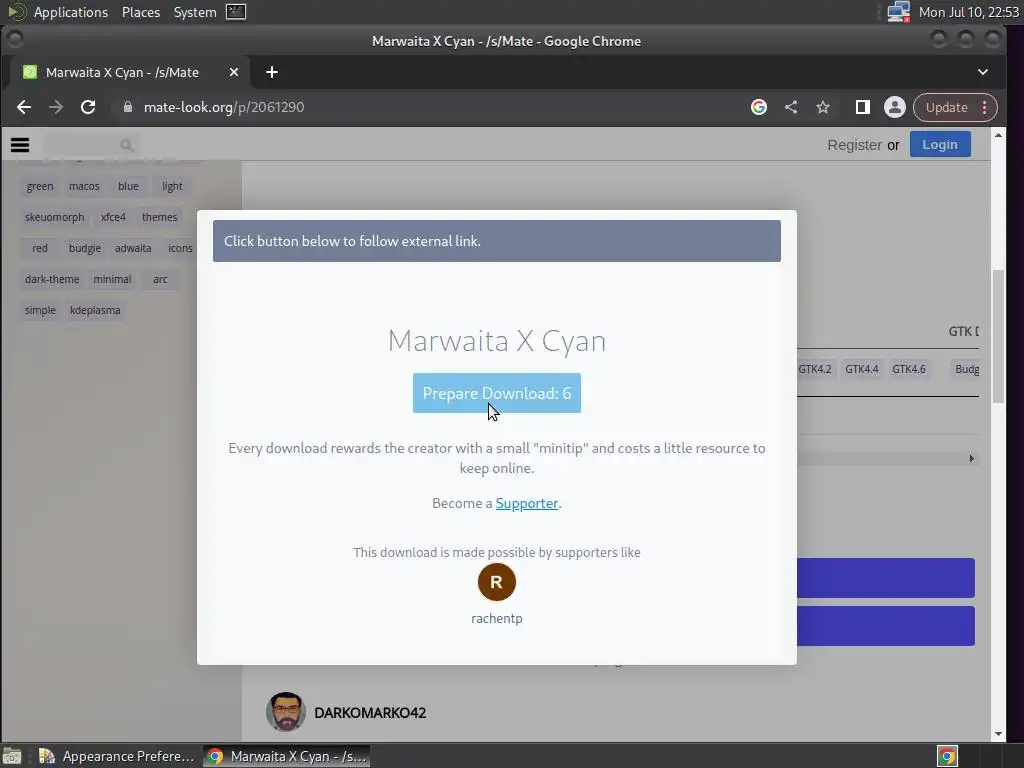Click the rachentp supporter avatar

click(497, 582)
